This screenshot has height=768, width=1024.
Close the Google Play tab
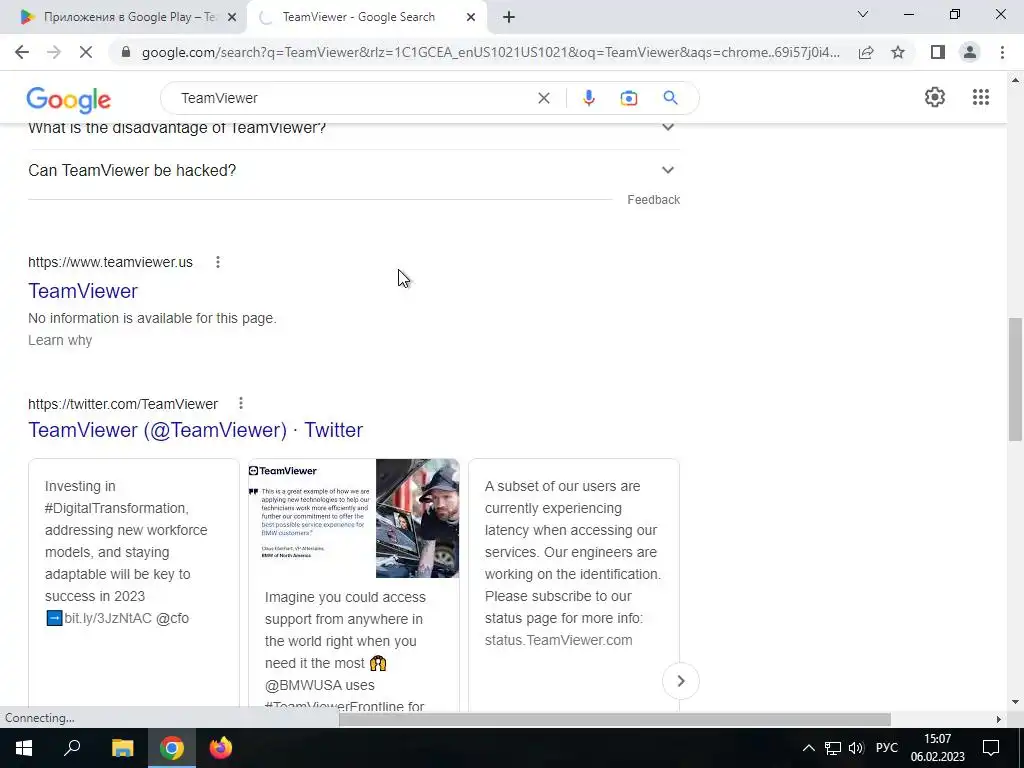click(232, 18)
